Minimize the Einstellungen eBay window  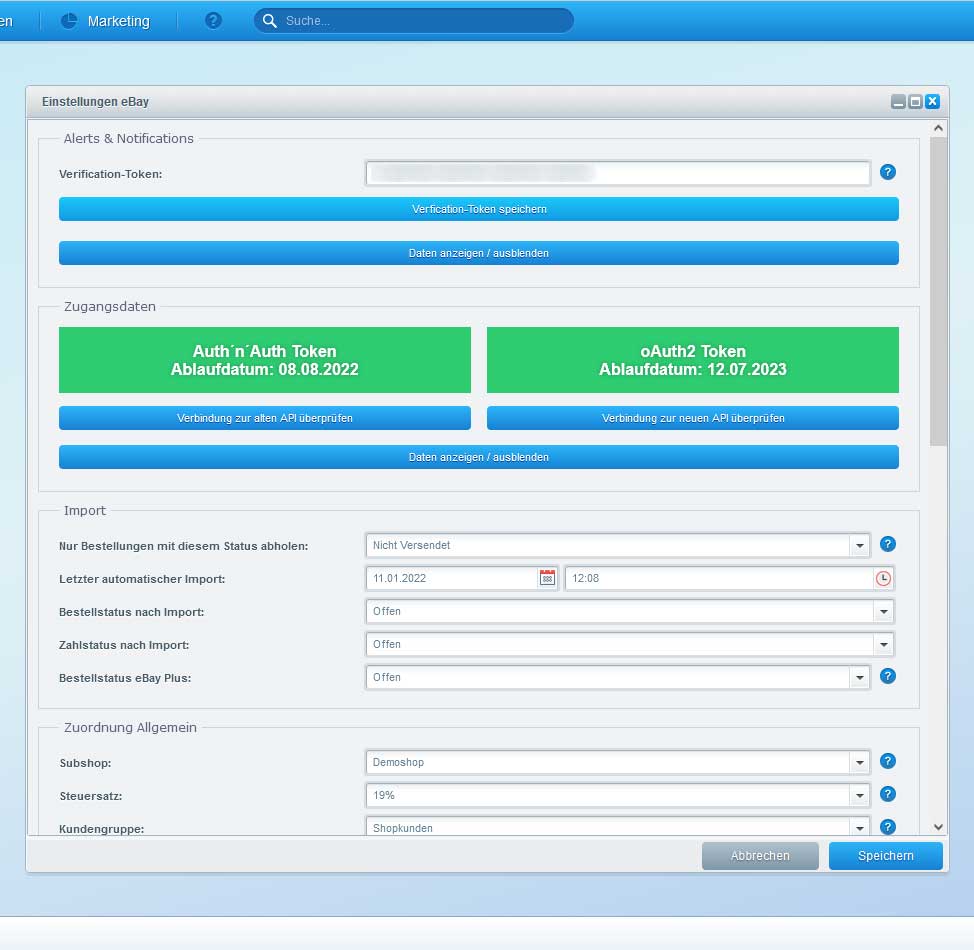[x=898, y=101]
